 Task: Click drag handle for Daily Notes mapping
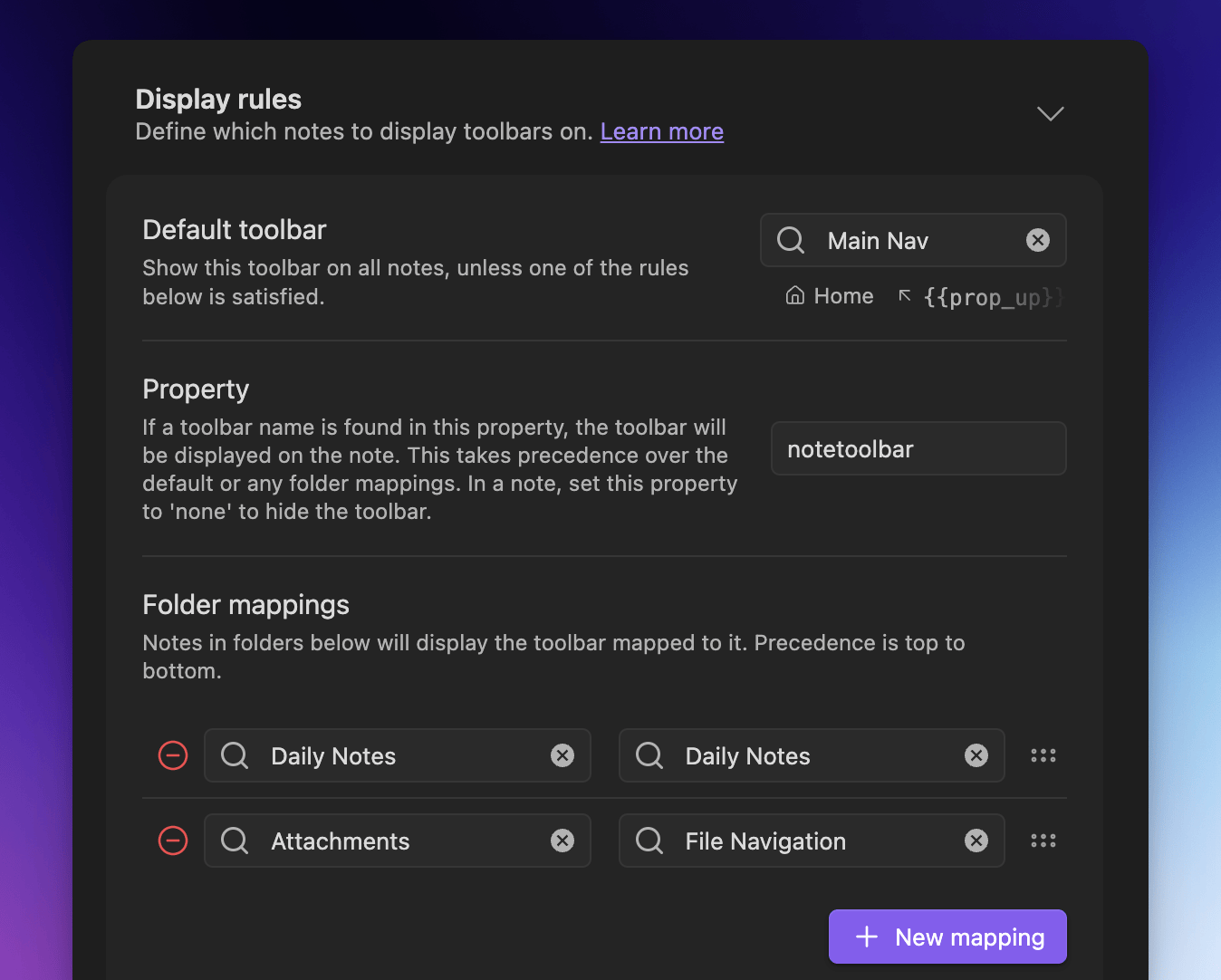click(1043, 755)
